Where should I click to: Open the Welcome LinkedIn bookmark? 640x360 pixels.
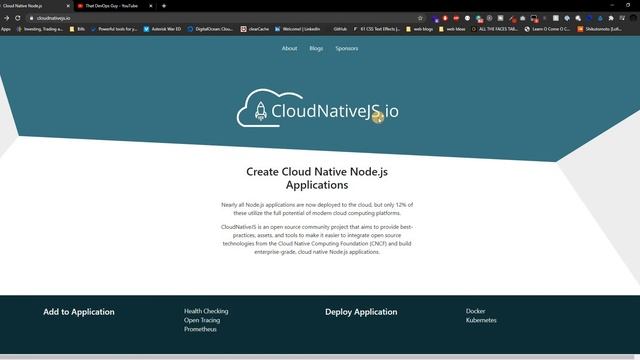tap(298, 29)
